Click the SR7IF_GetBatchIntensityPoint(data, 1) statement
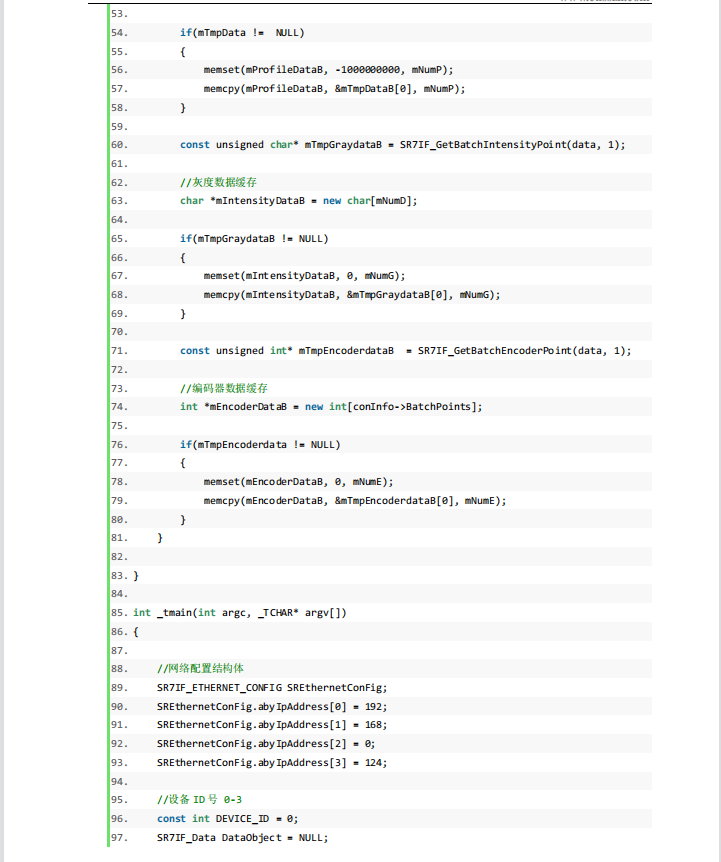The height and width of the screenshot is (862, 721). (x=402, y=145)
